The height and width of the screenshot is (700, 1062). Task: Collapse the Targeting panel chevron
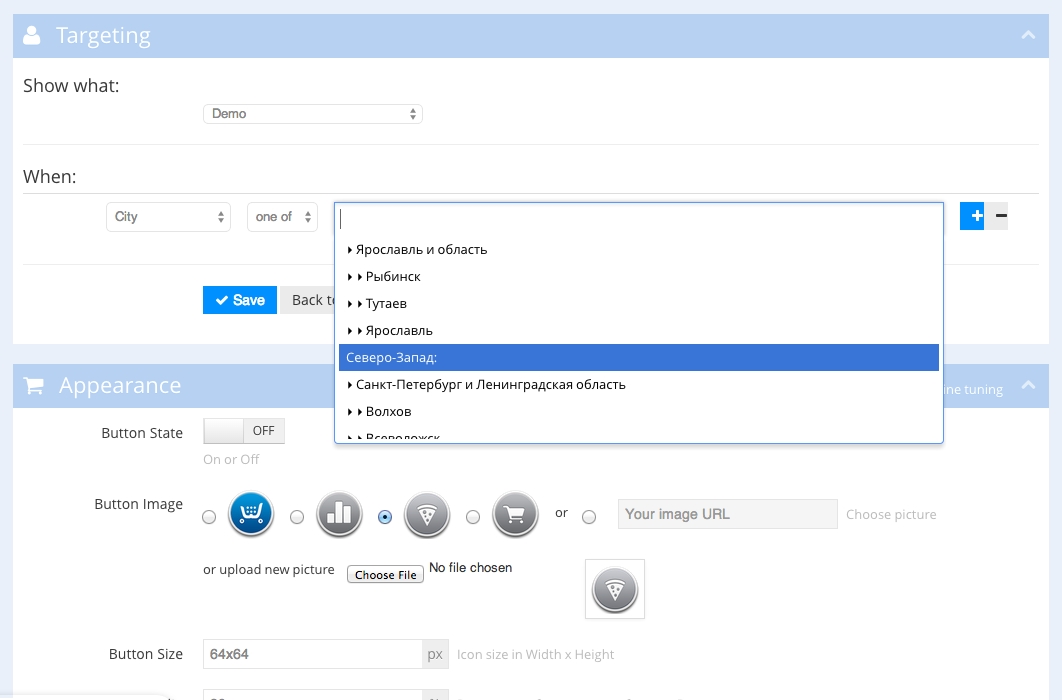pos(1027,35)
